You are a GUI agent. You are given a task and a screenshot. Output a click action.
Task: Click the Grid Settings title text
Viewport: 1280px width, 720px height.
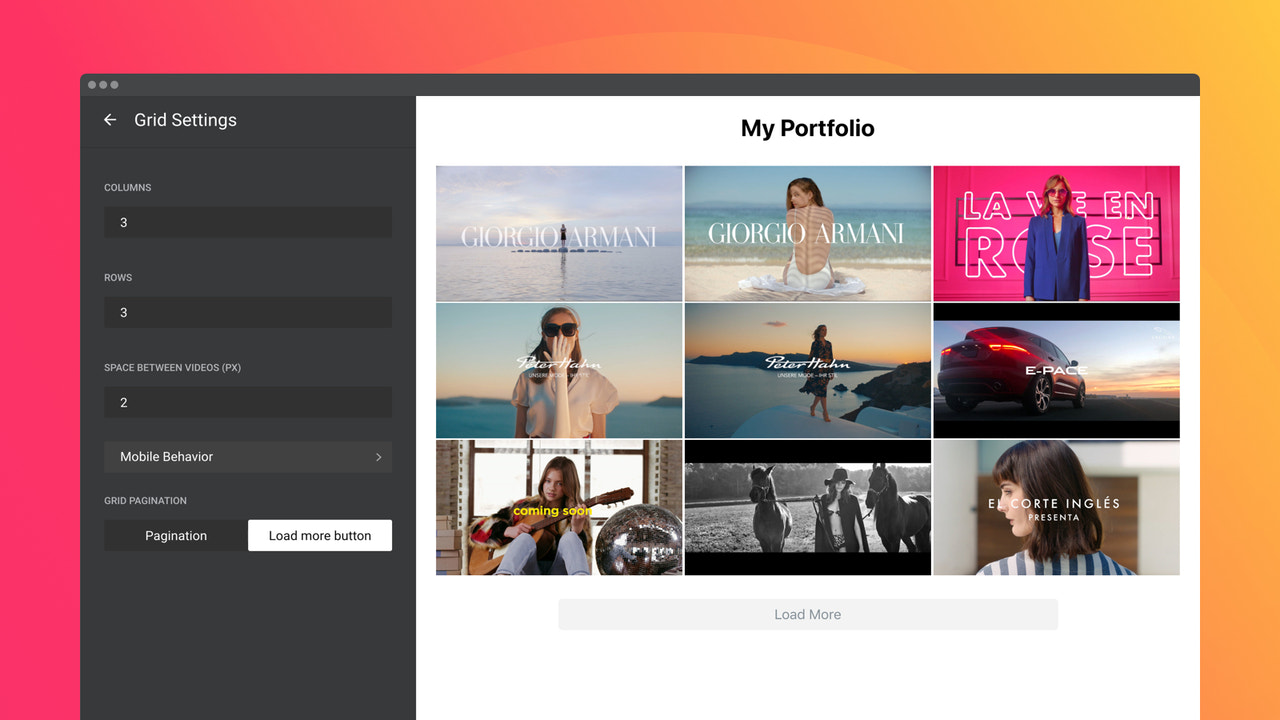185,120
